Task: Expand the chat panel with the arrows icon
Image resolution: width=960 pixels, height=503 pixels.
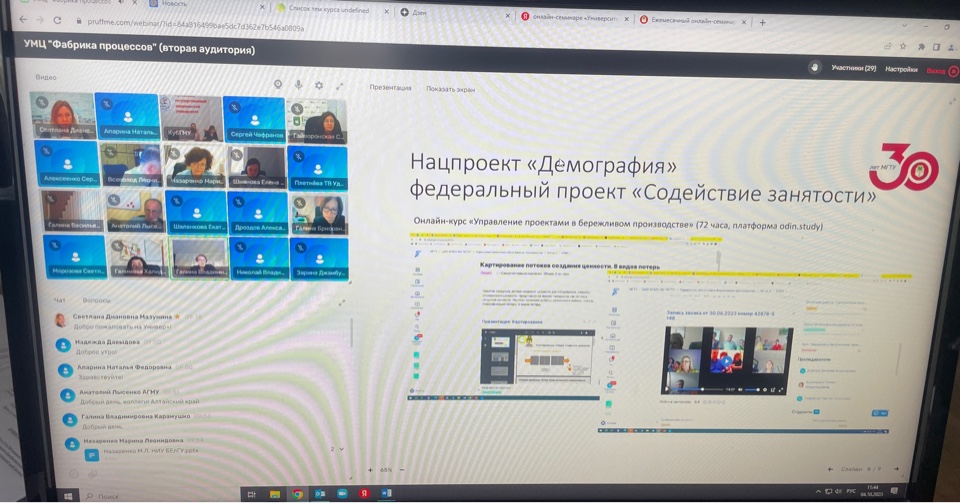Action: 342,302
